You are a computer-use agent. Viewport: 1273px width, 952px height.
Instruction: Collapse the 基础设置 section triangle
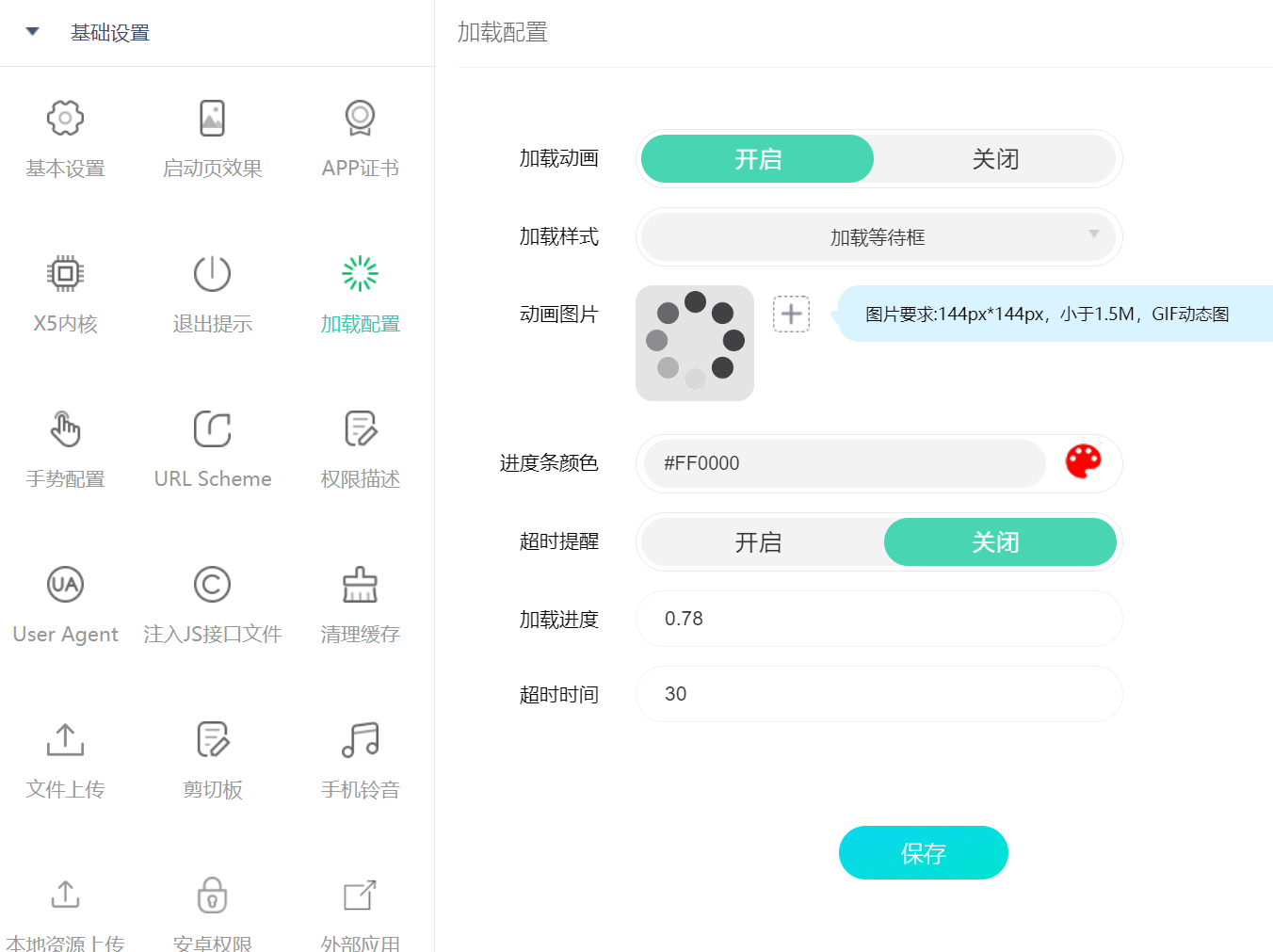pos(33,32)
